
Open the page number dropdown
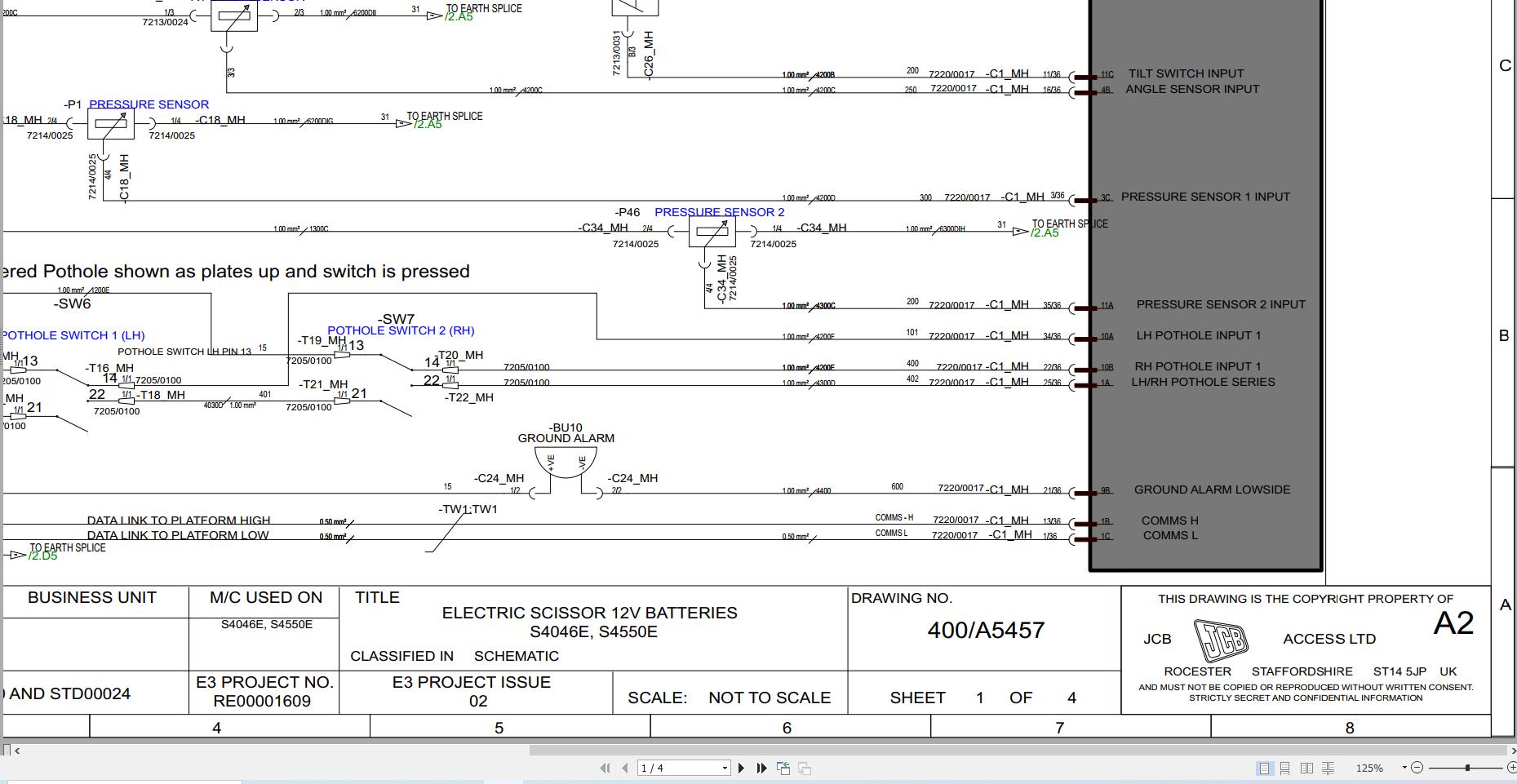click(724, 768)
